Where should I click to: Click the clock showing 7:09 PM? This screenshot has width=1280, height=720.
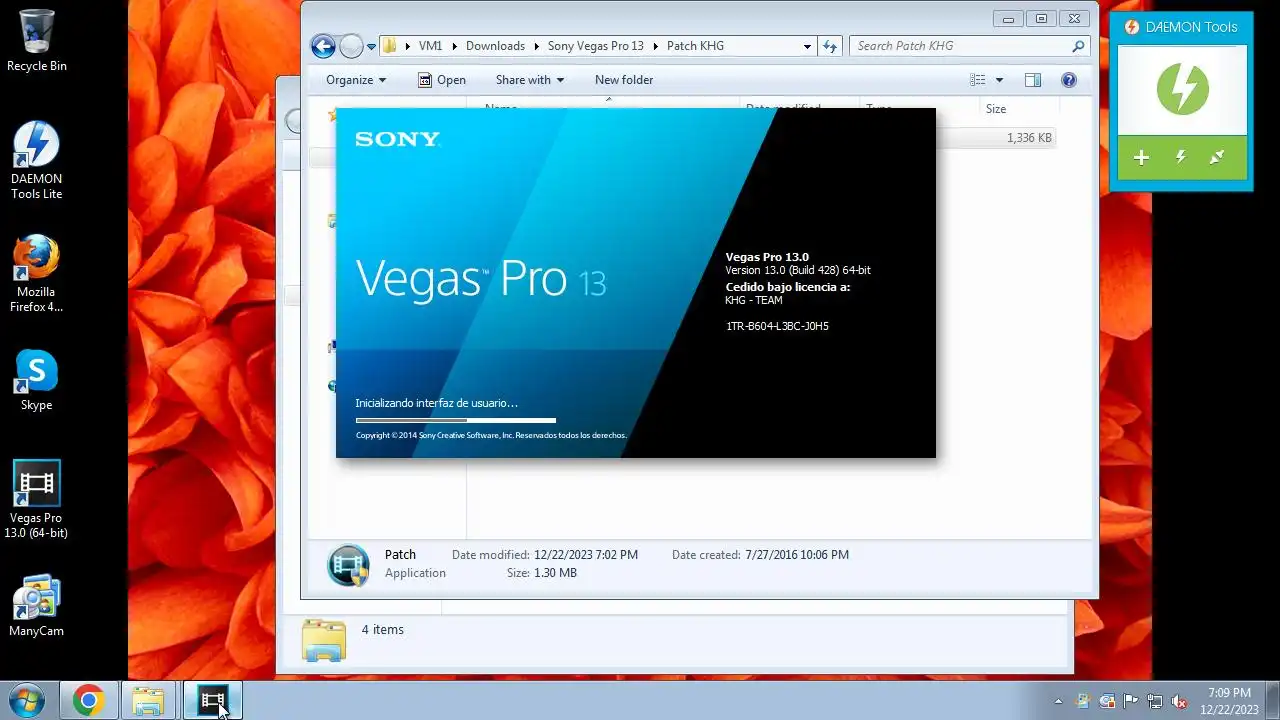pos(1229,692)
